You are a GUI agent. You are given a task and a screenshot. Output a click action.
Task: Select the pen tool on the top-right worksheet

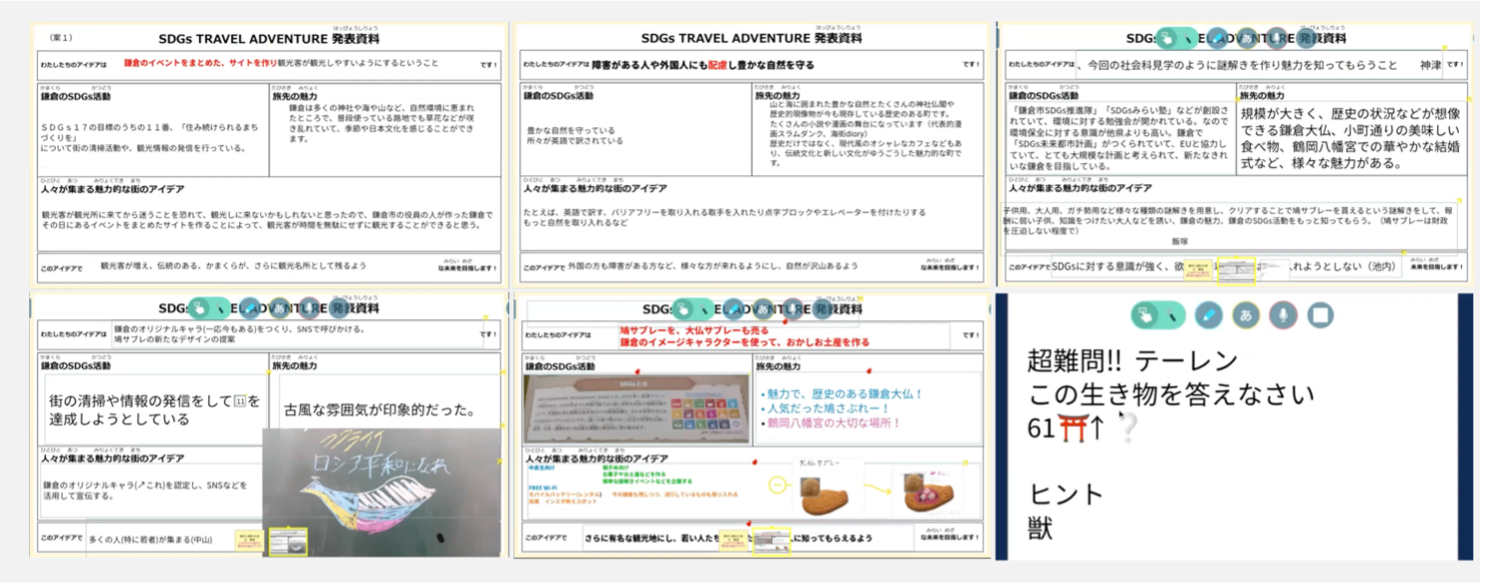point(1216,39)
